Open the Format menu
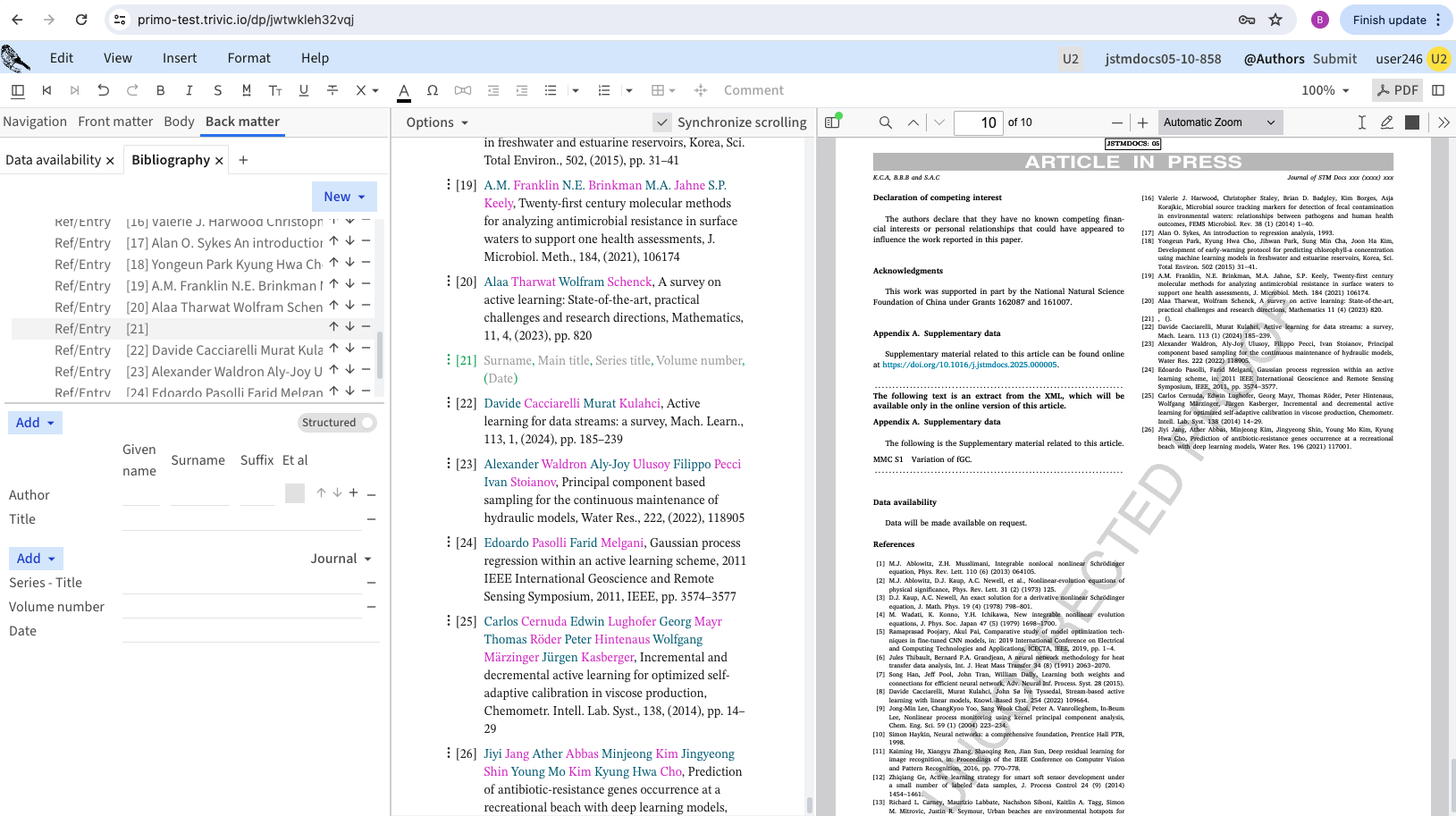The image size is (1456, 816). coord(248,58)
